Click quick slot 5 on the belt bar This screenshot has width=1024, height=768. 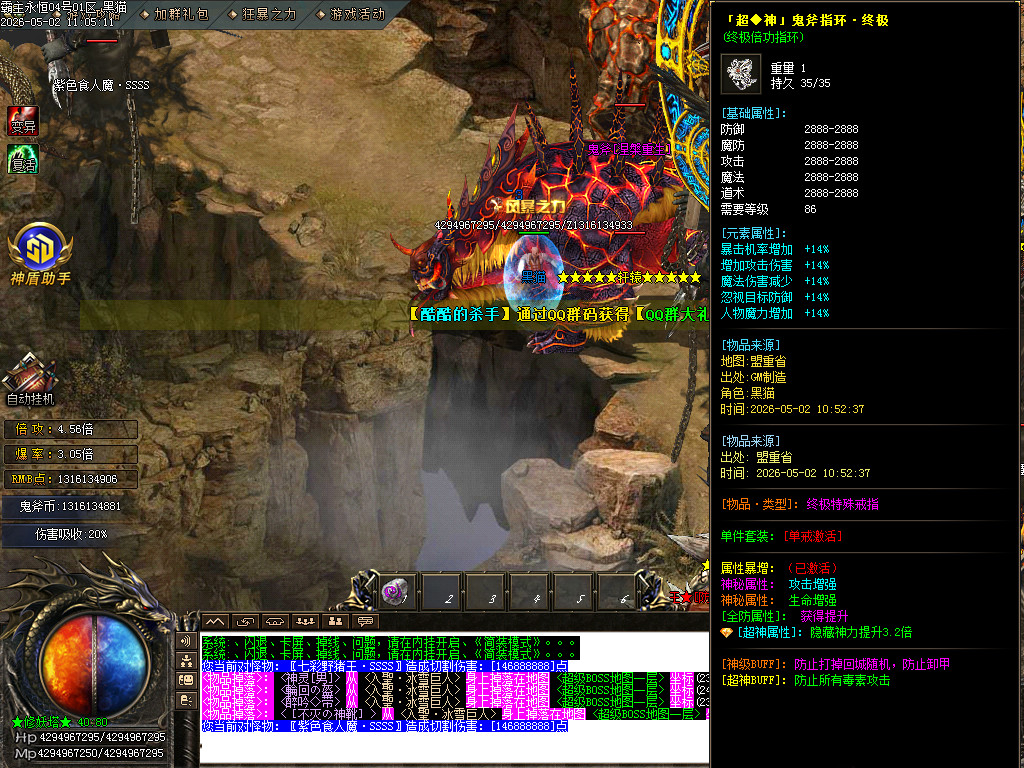pos(573,592)
